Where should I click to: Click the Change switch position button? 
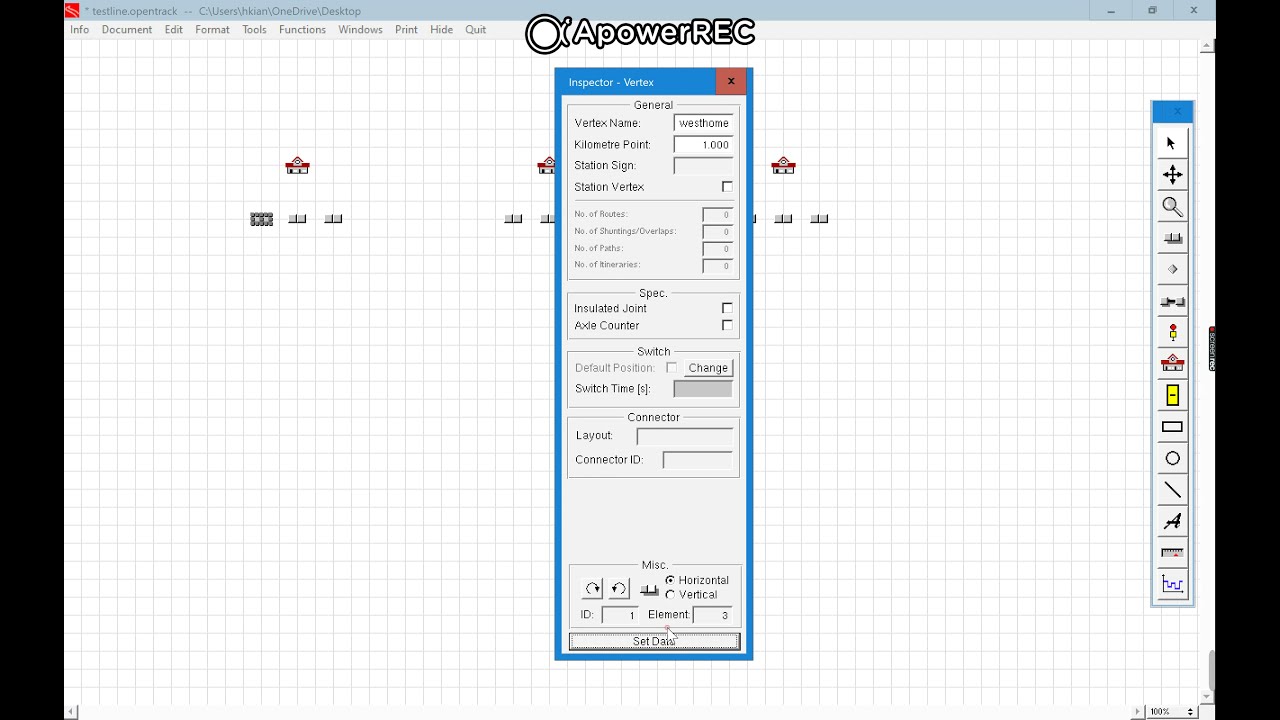click(708, 368)
